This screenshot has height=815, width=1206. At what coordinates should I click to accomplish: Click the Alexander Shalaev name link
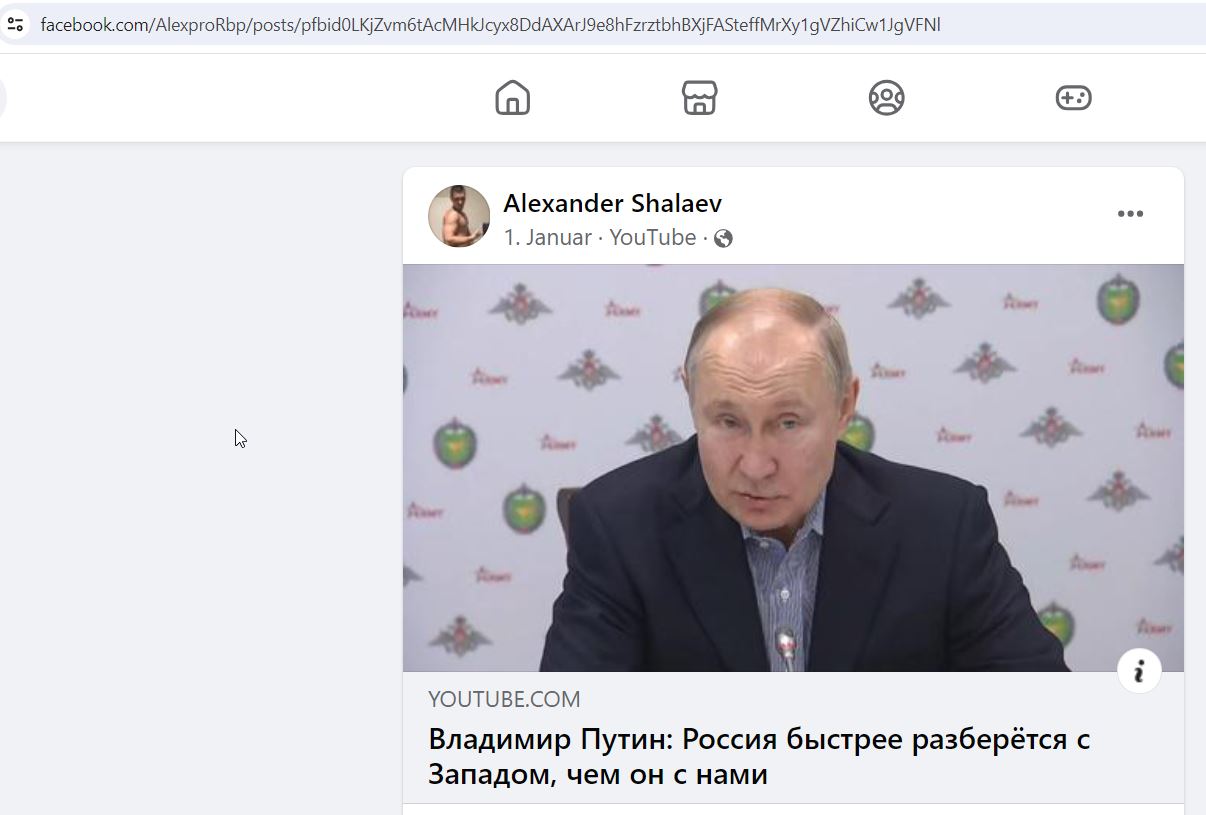(x=612, y=203)
